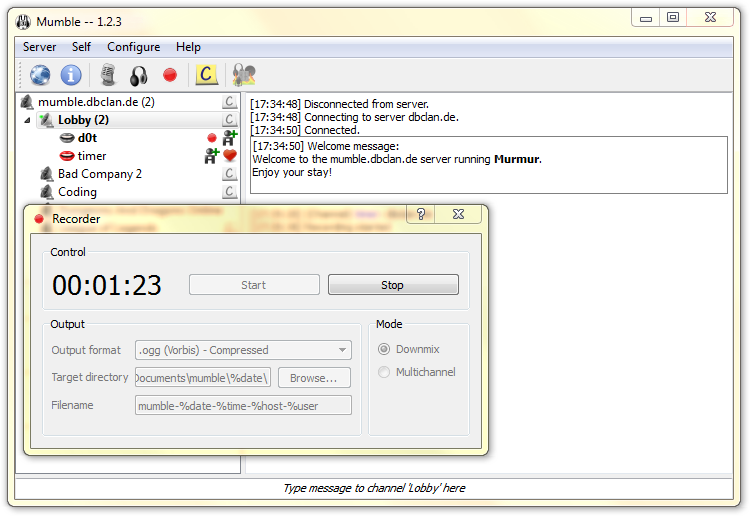750x516 pixels.
Task: Click the audio wizard icon in toolbar
Action: tap(243, 75)
